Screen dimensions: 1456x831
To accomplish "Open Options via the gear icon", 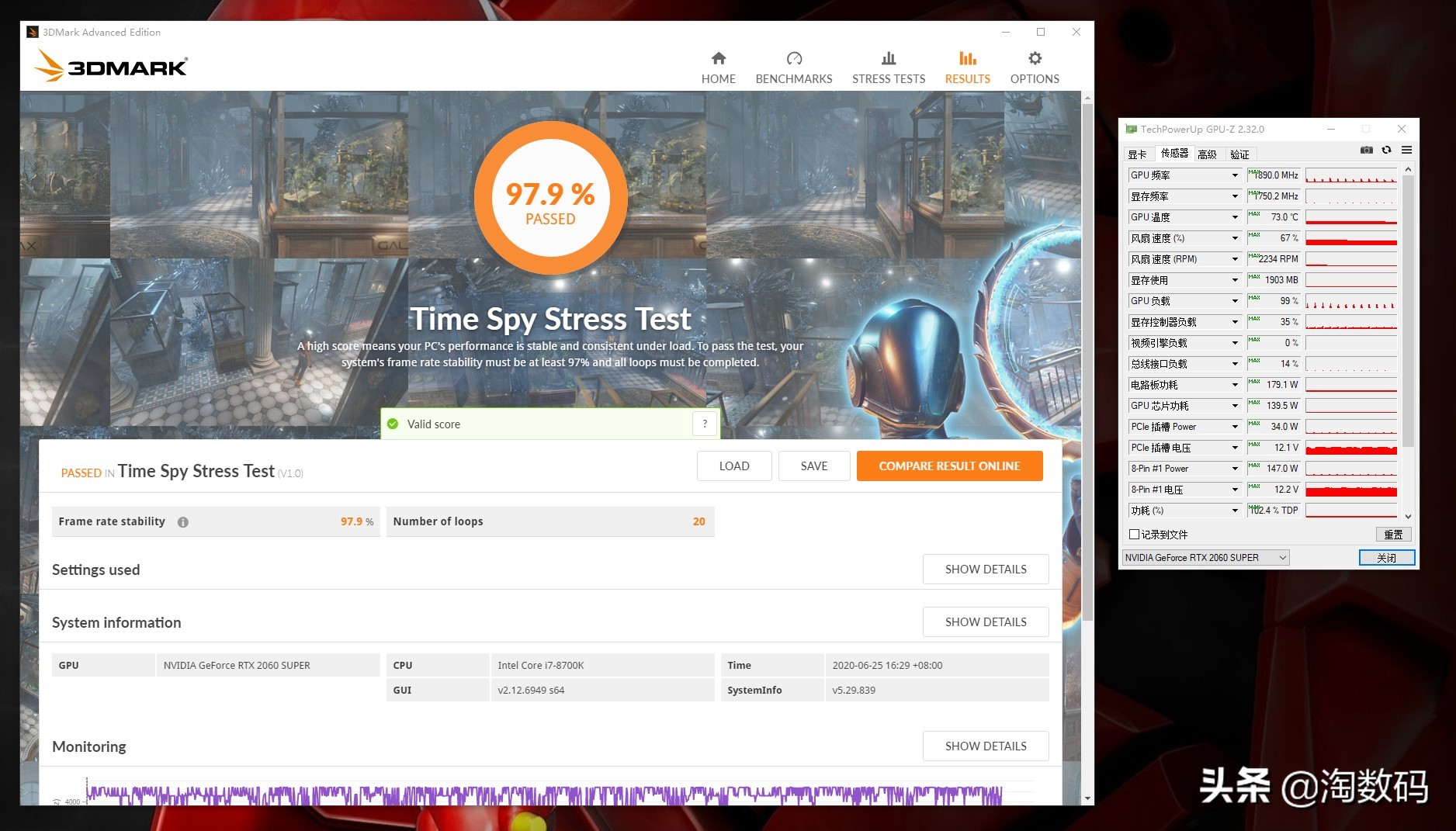I will point(1034,59).
